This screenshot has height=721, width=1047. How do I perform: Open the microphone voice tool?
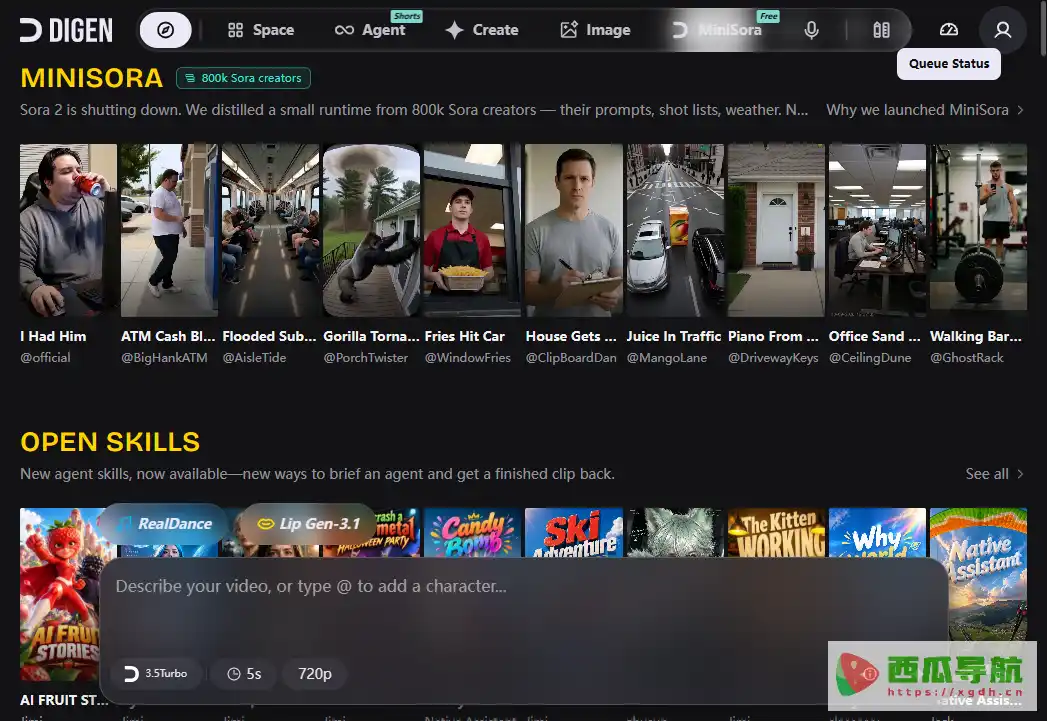coord(811,30)
